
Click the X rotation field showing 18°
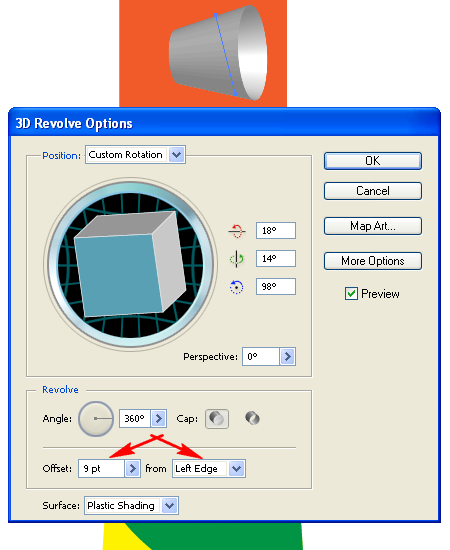[x=276, y=231]
